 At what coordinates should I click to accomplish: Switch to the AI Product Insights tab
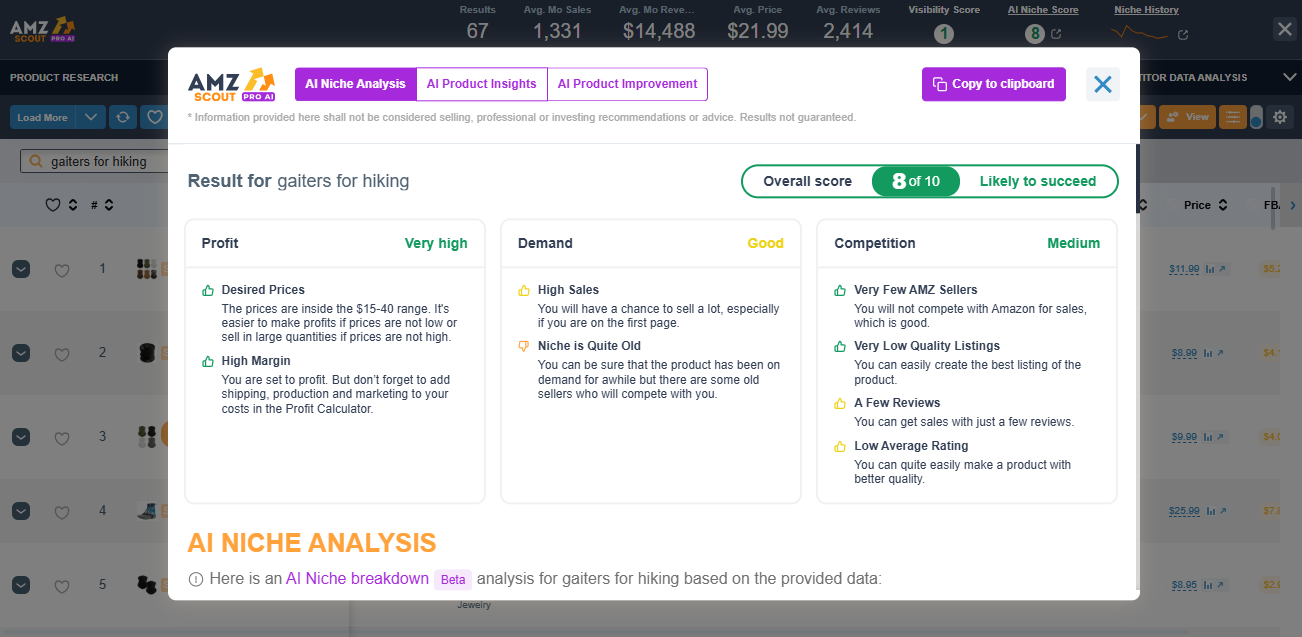(x=481, y=84)
